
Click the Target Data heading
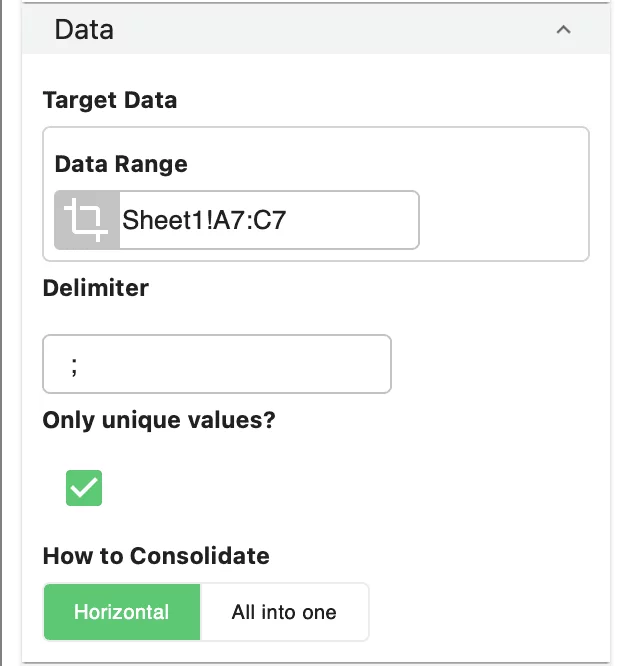tap(110, 100)
